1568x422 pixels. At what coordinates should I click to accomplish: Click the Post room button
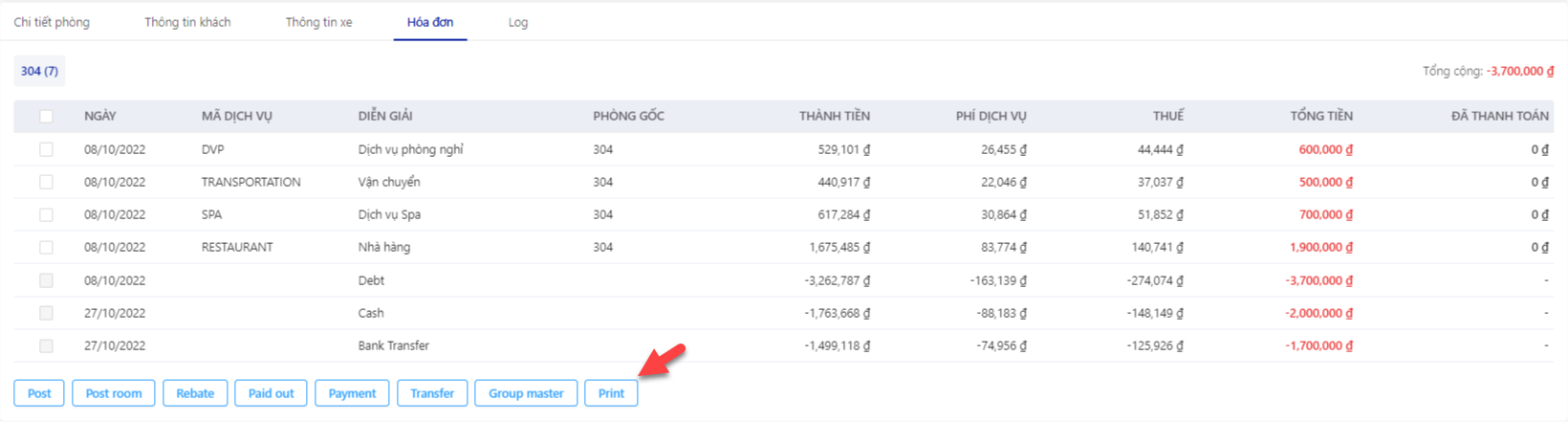pos(114,393)
